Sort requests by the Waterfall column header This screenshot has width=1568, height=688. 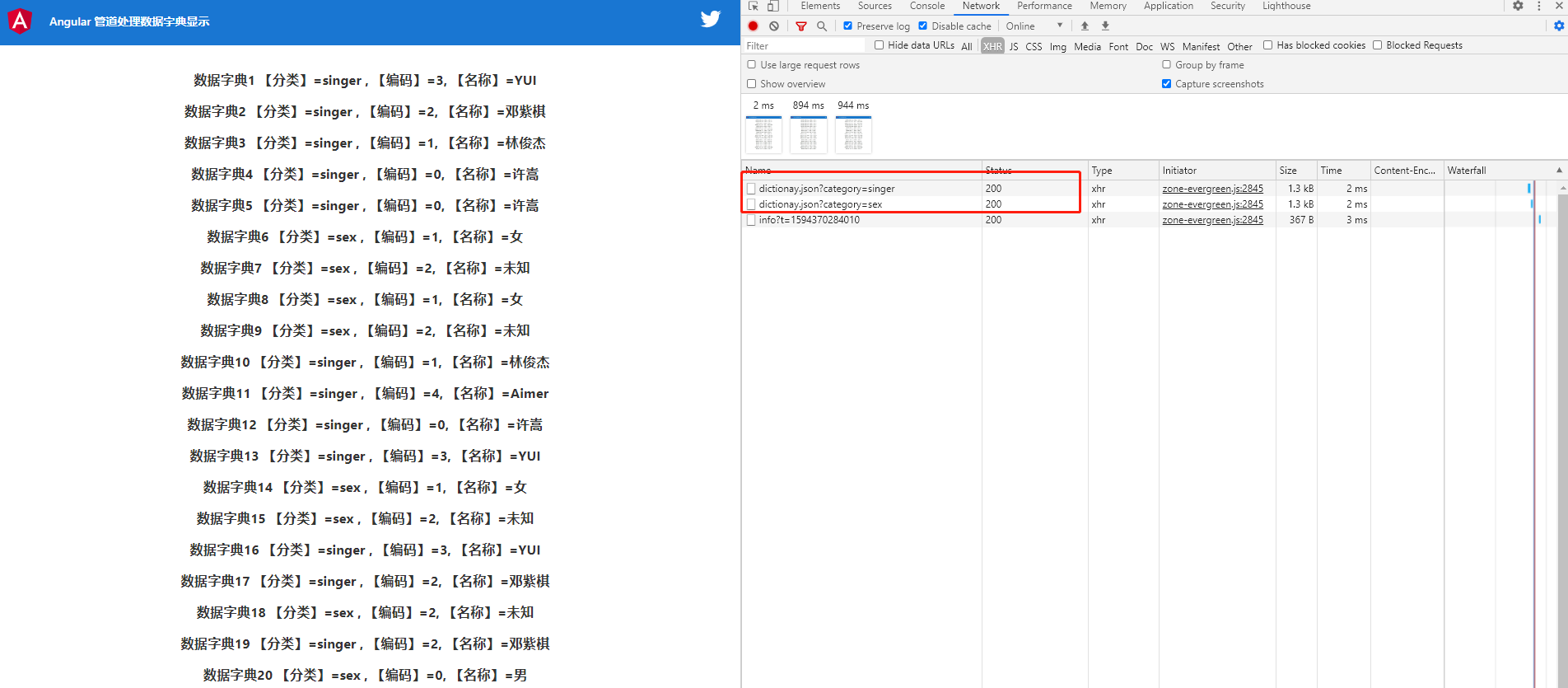(1504, 171)
